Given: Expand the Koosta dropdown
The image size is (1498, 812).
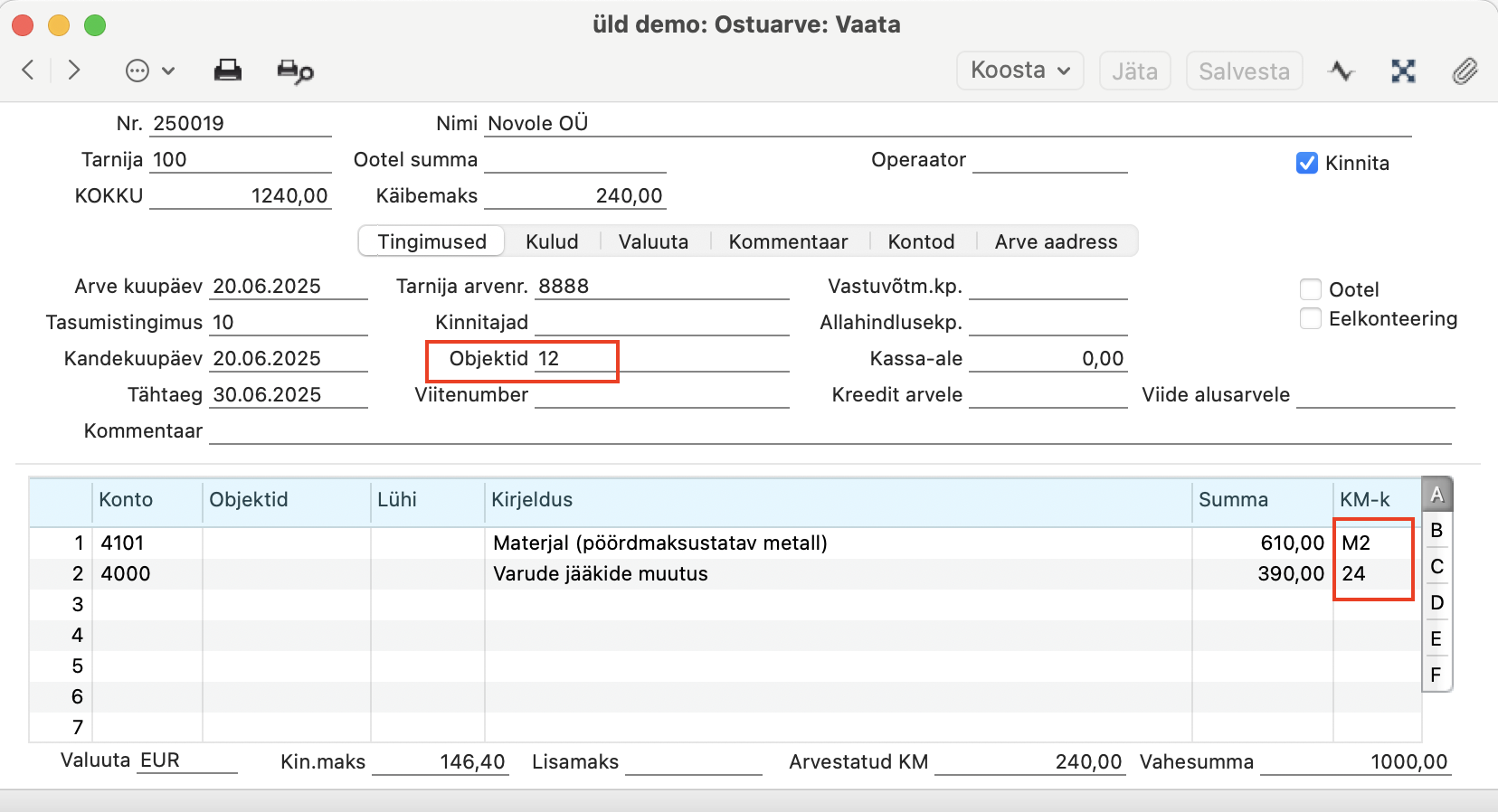Looking at the screenshot, I should [1020, 71].
